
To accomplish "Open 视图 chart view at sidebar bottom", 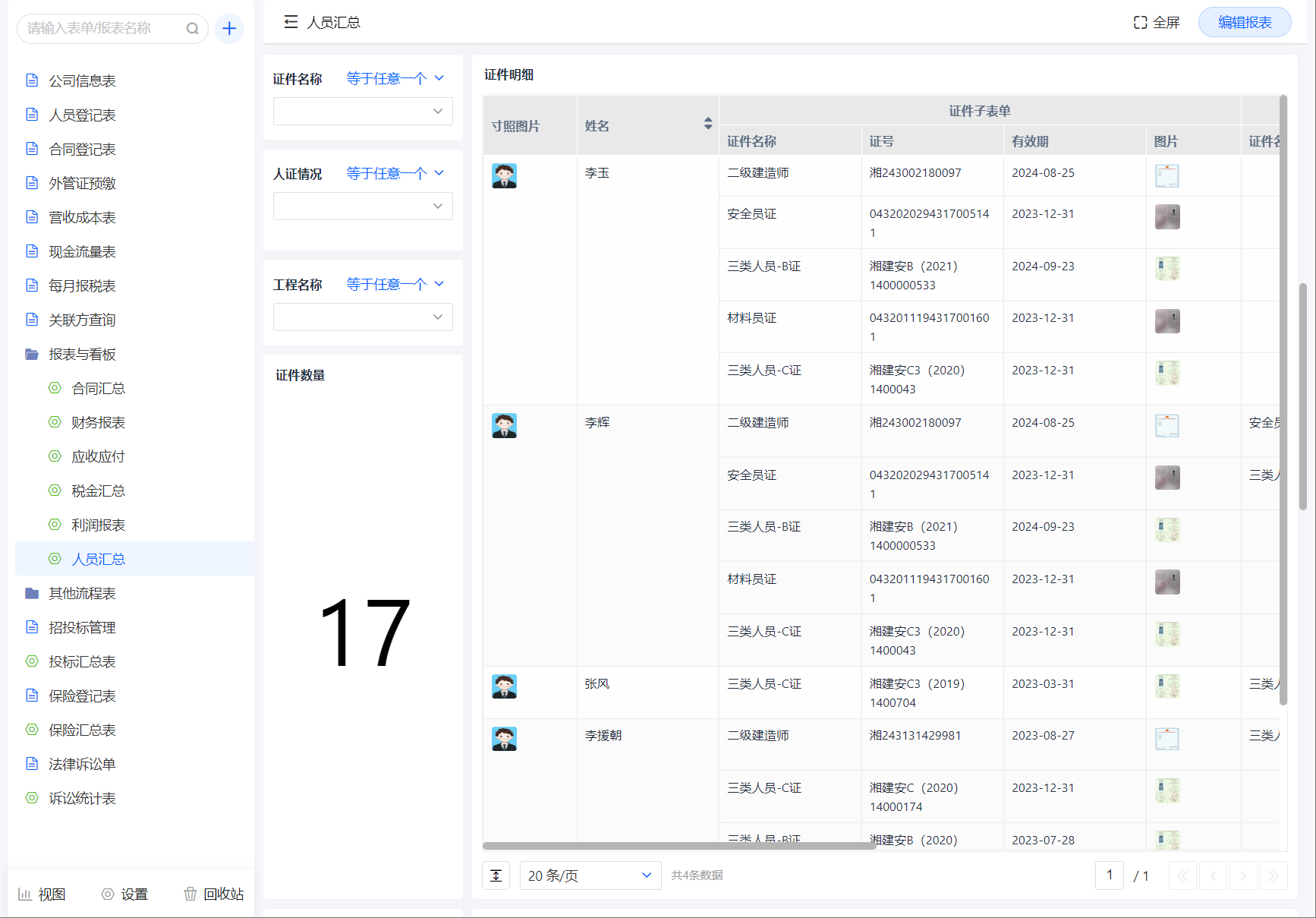I will click(42, 894).
